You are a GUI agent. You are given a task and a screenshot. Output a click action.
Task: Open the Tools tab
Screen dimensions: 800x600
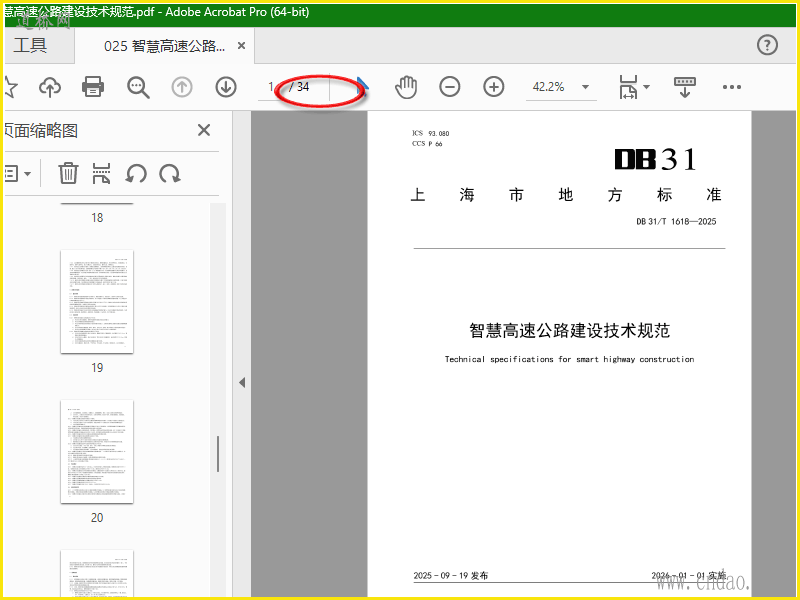[x=31, y=46]
